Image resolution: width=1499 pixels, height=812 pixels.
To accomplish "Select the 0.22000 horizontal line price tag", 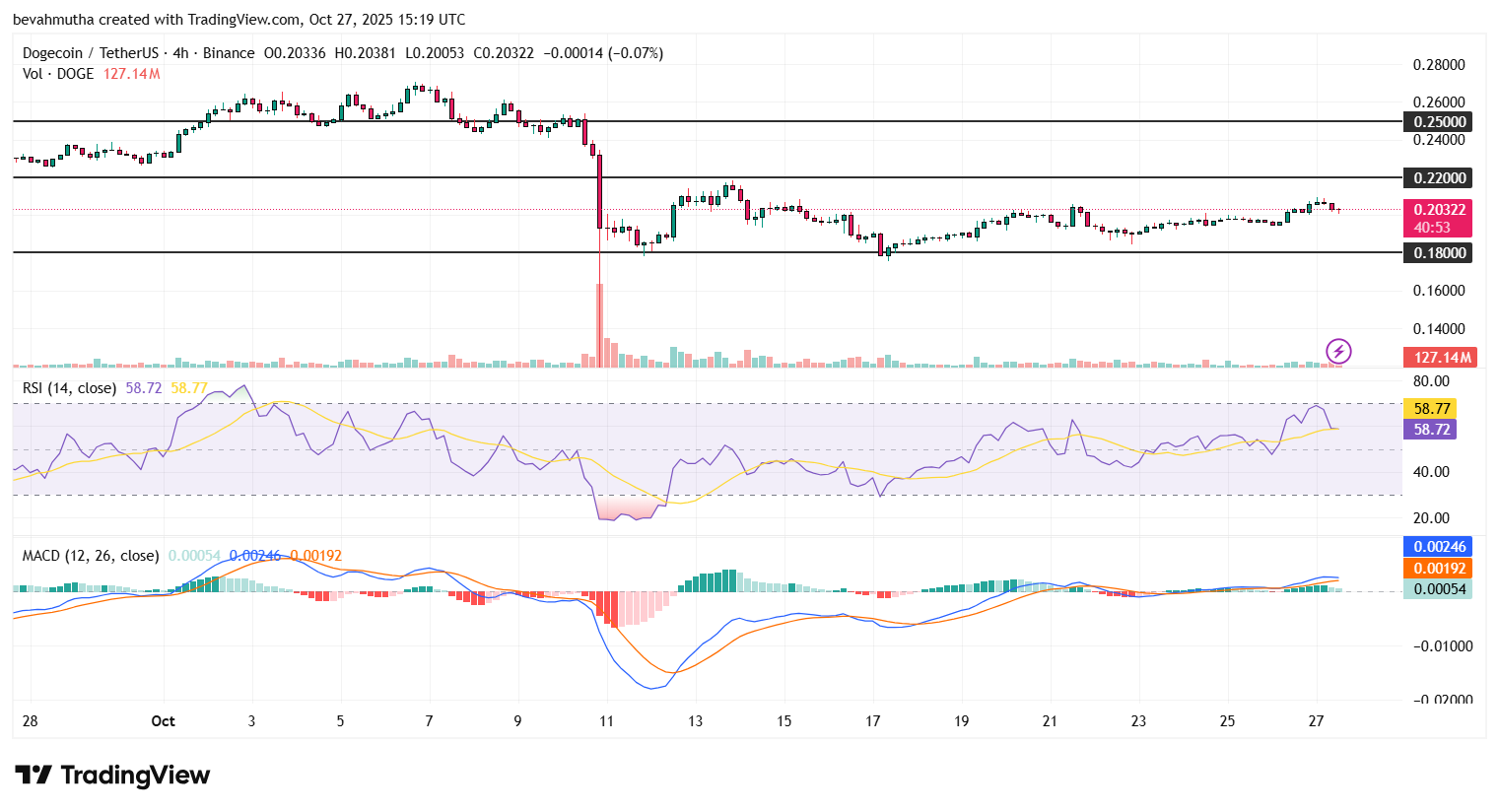I will 1440,178.
